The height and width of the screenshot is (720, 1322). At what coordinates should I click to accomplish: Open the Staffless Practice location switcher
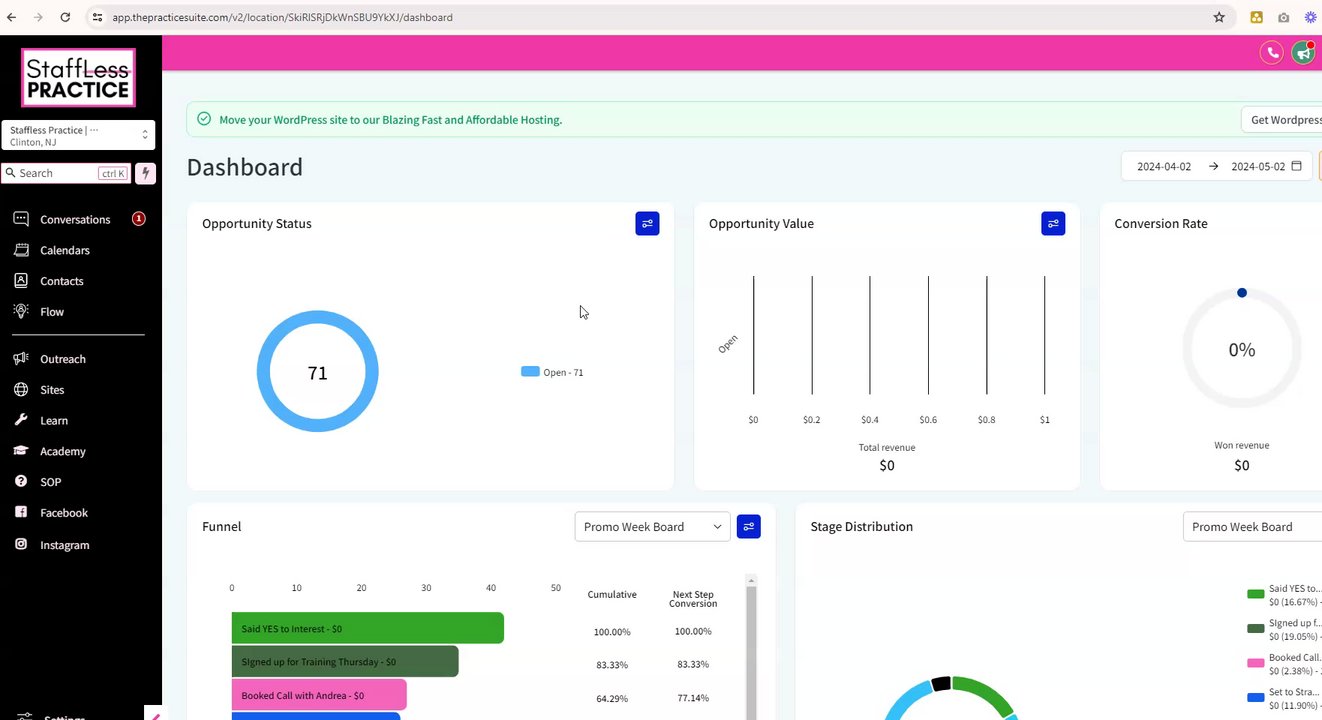pos(78,135)
